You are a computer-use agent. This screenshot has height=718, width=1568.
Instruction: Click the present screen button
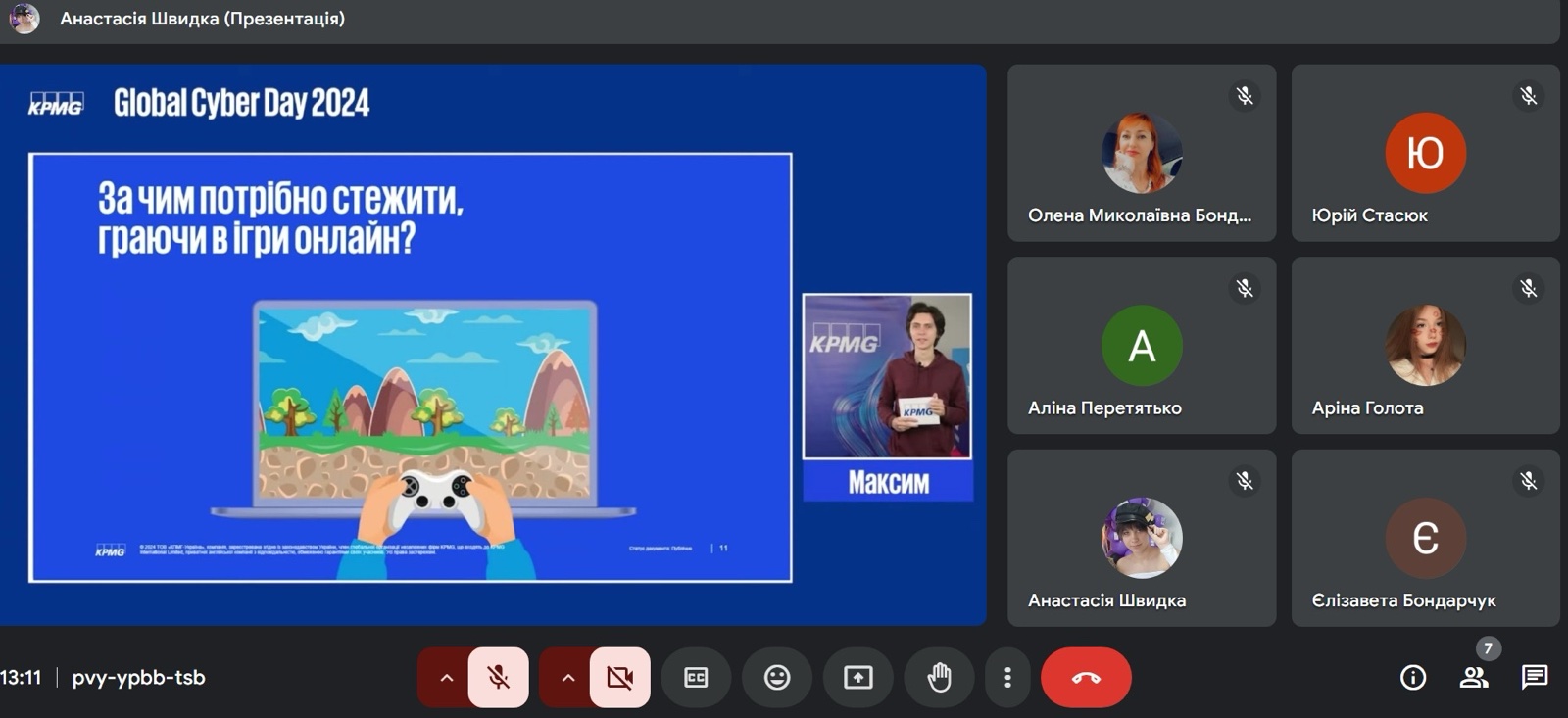[858, 677]
